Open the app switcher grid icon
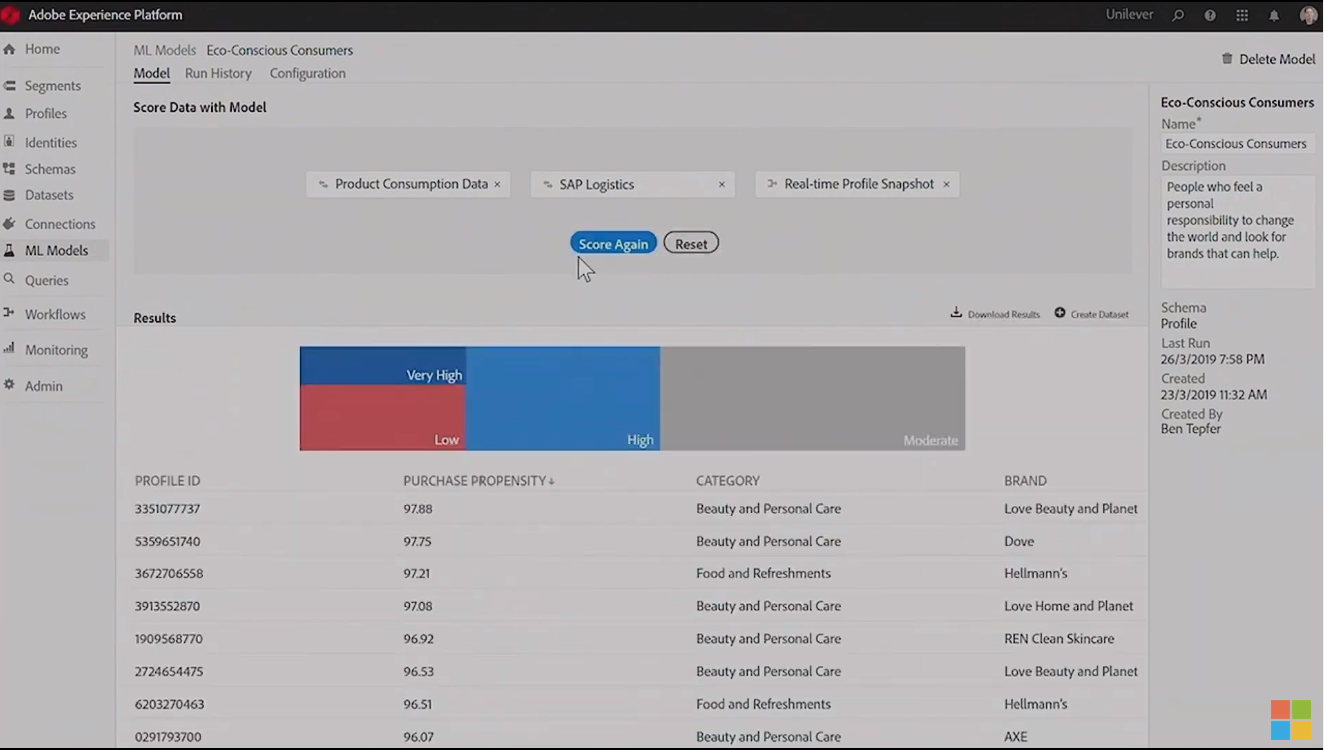The height and width of the screenshot is (750, 1324). (x=1242, y=15)
